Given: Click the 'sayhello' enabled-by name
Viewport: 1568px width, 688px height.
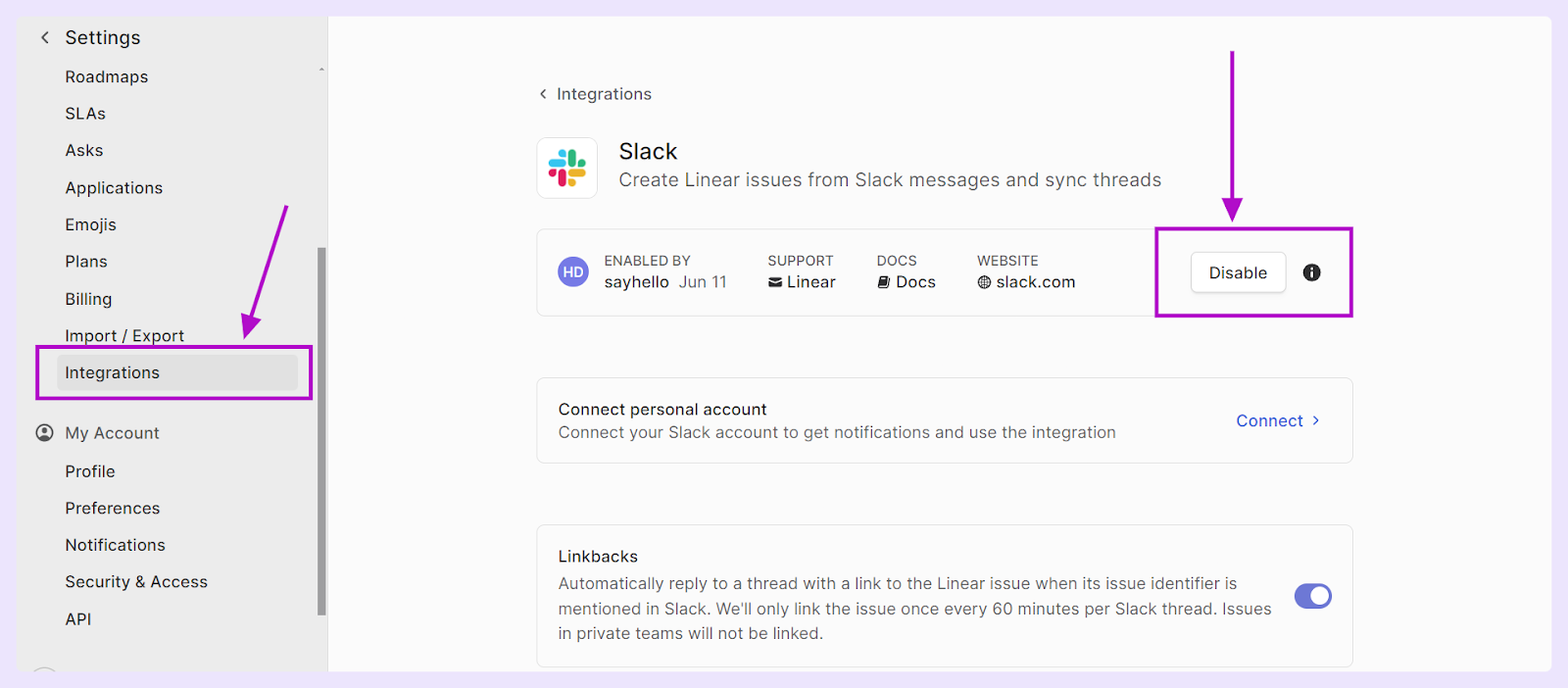Looking at the screenshot, I should pos(636,282).
